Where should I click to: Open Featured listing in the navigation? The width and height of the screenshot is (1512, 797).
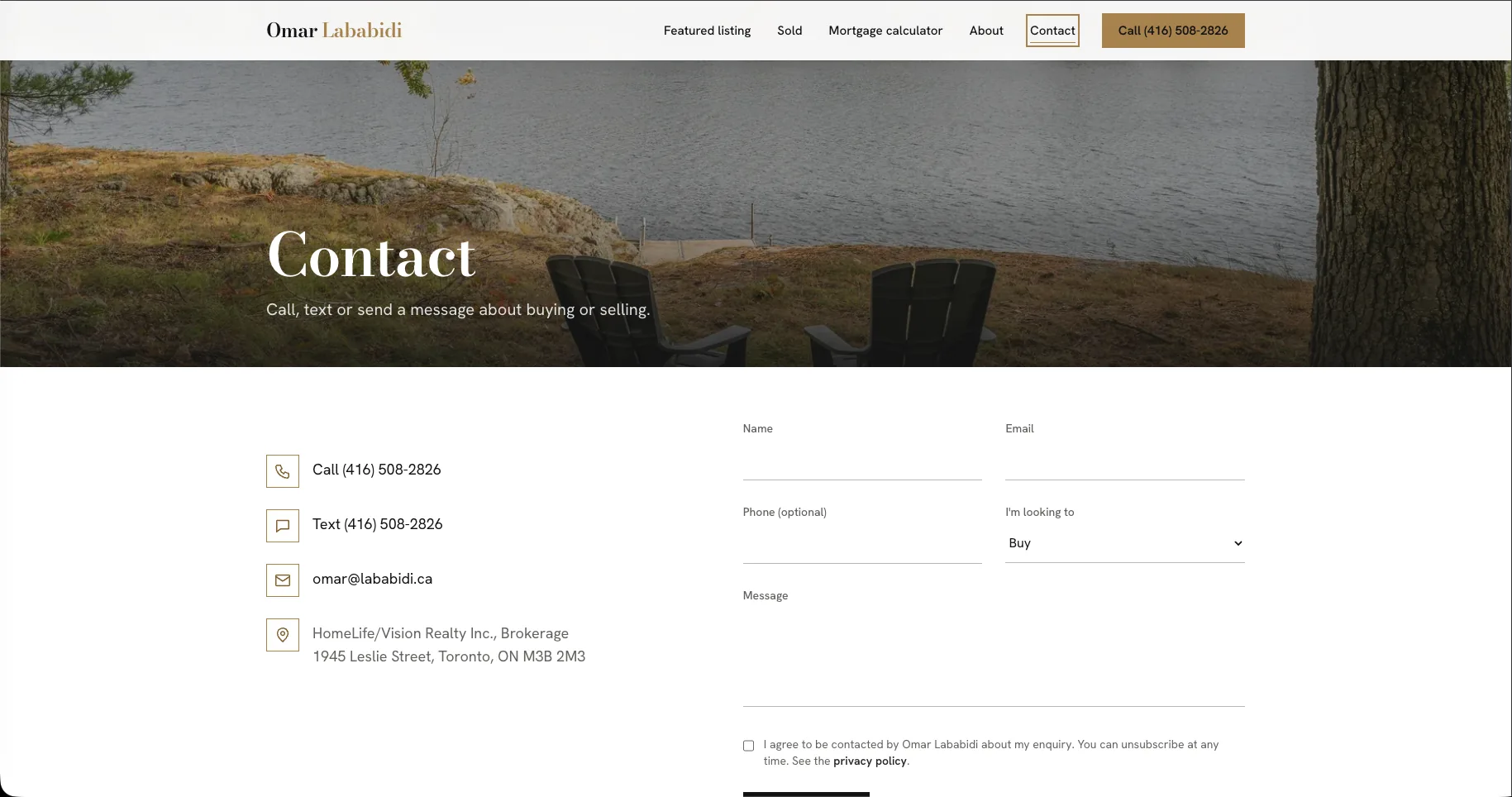click(707, 31)
